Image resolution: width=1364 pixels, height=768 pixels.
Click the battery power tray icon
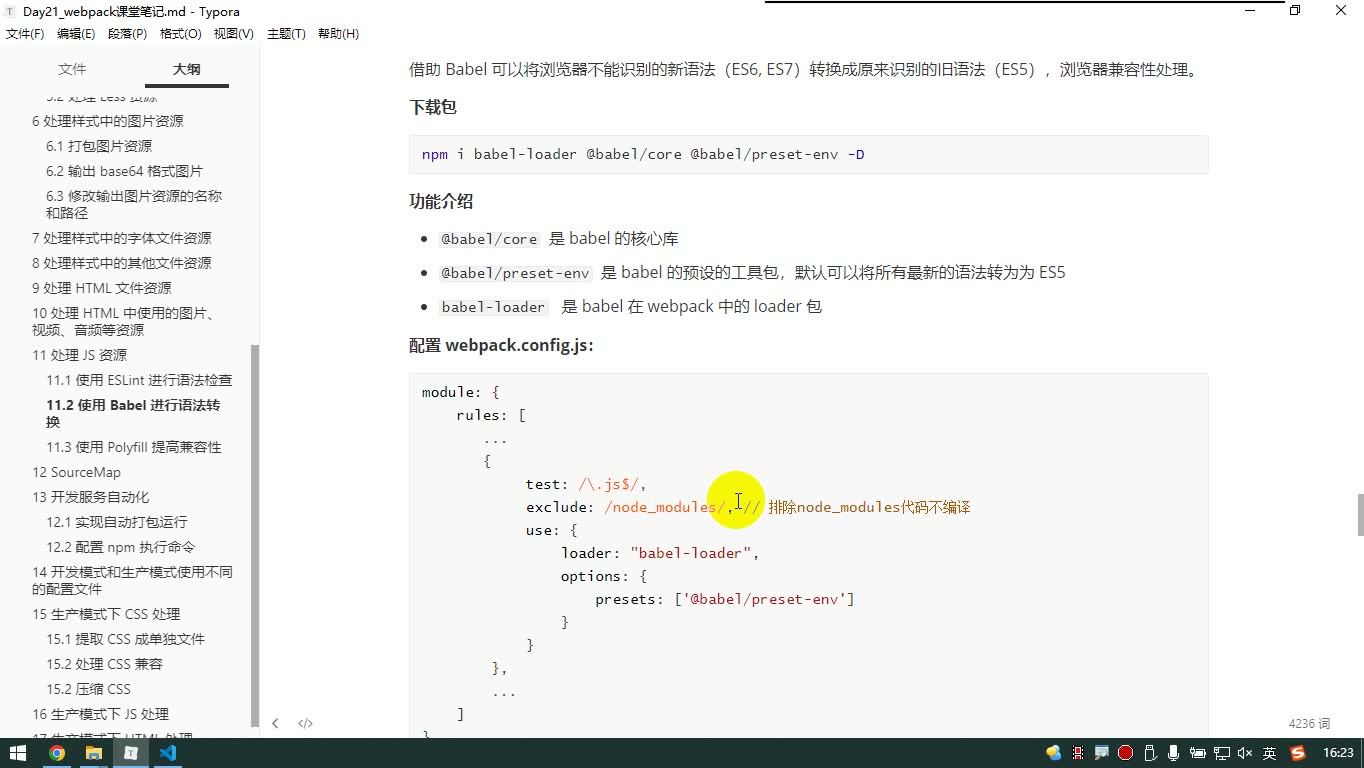coord(1197,753)
